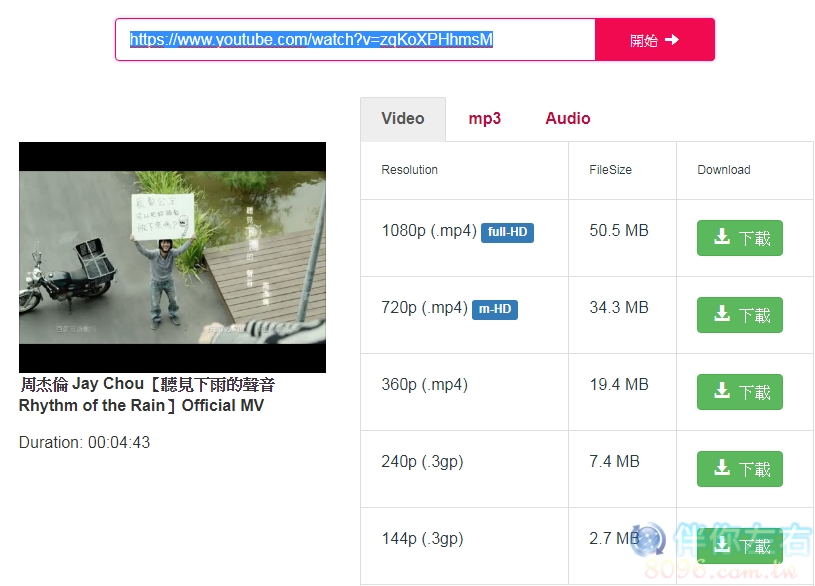Click the YouTube URL input field
This screenshot has height=586, width=815.
pos(356,40)
